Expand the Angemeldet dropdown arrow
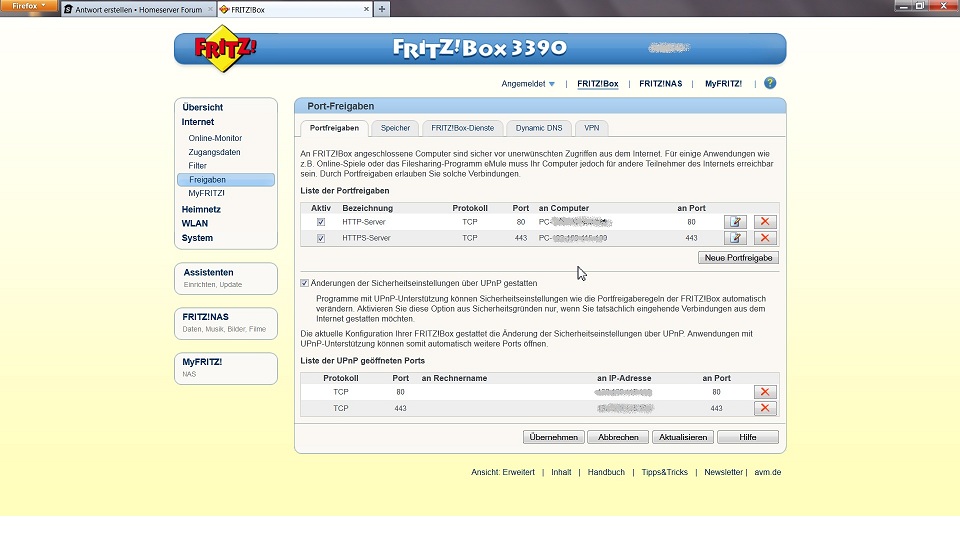The width and height of the screenshot is (960, 540). point(551,84)
